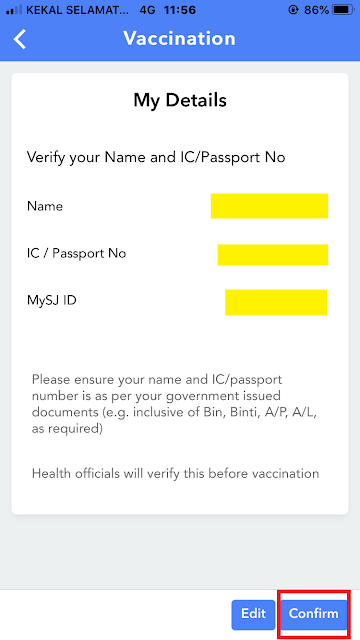Tap the Vaccination page title
360x640 pixels.
point(180,38)
